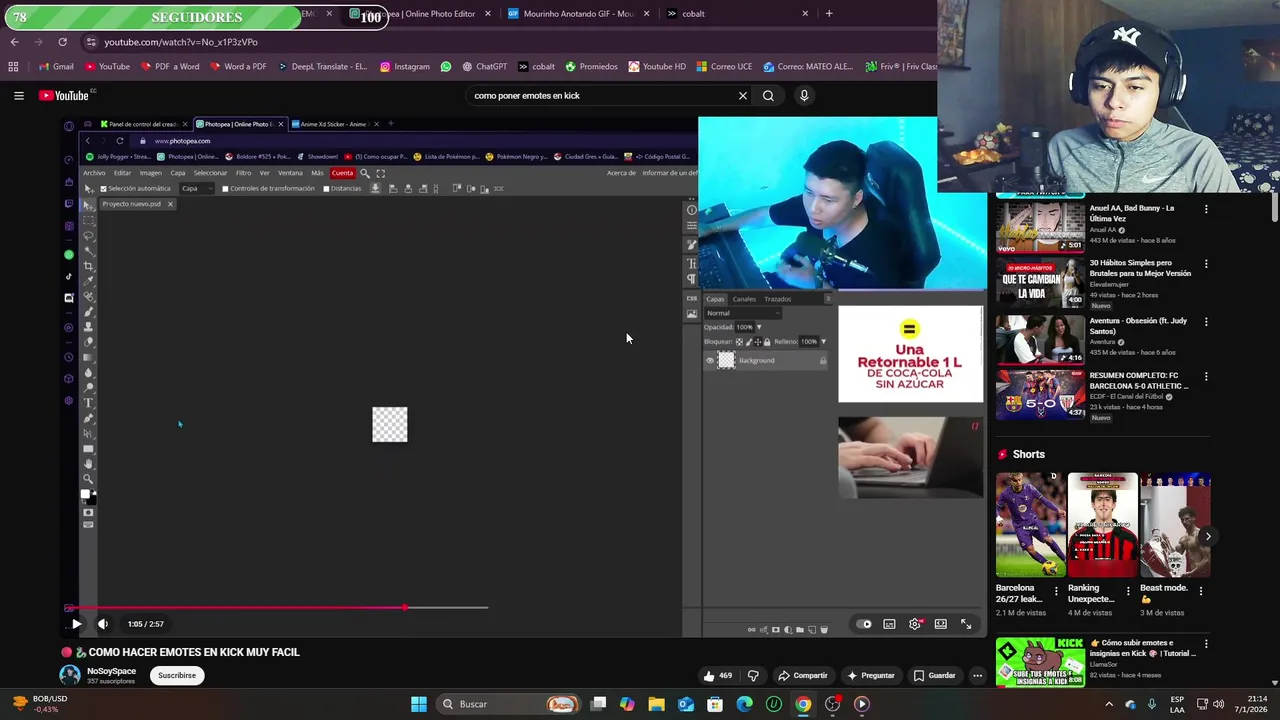This screenshot has height=720, width=1280.
Task: Select the Move tool in Photopea toolbar
Action: 88,206
